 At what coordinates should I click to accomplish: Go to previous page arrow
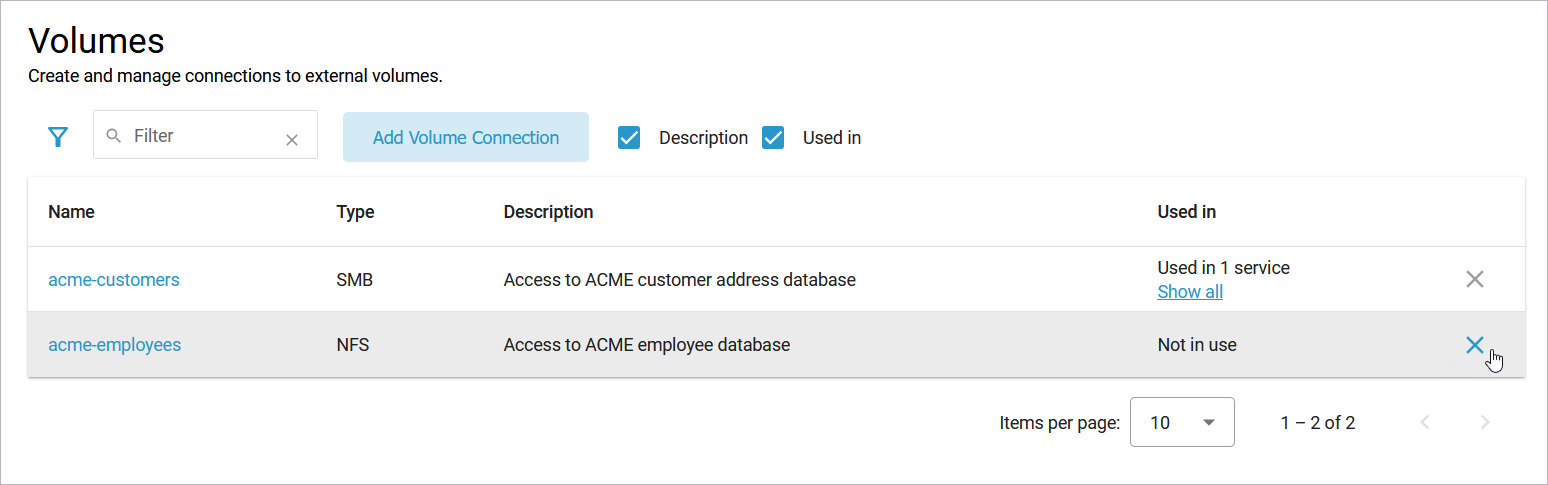tap(1425, 423)
